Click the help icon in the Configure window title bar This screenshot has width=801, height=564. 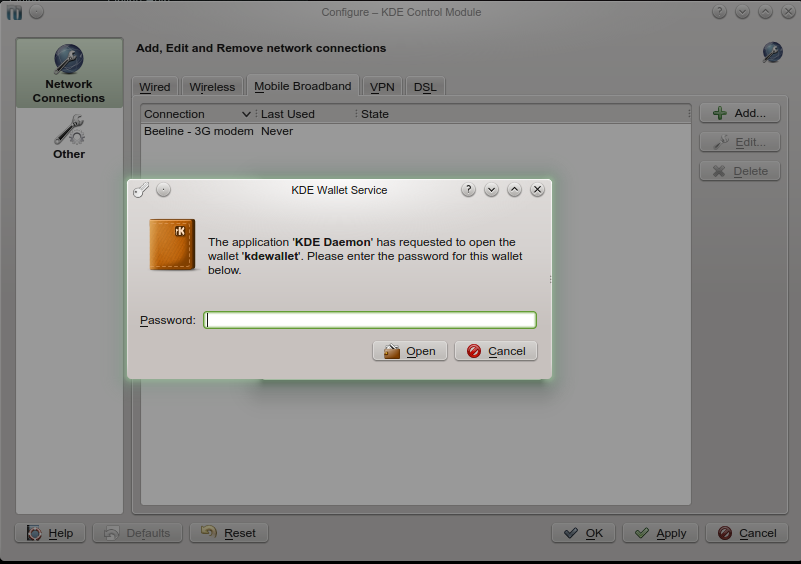point(719,12)
